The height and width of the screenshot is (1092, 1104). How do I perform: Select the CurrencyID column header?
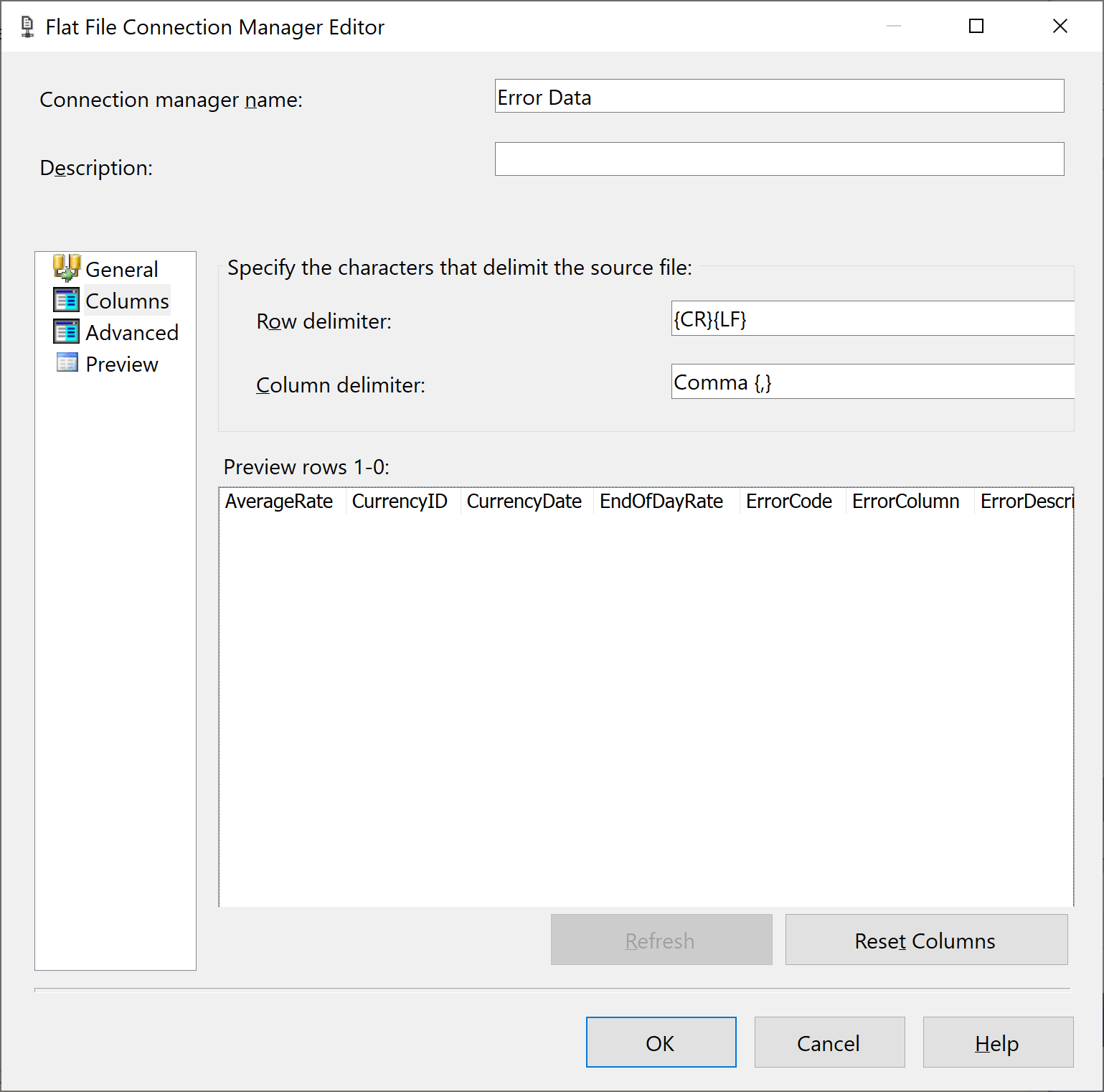click(400, 501)
